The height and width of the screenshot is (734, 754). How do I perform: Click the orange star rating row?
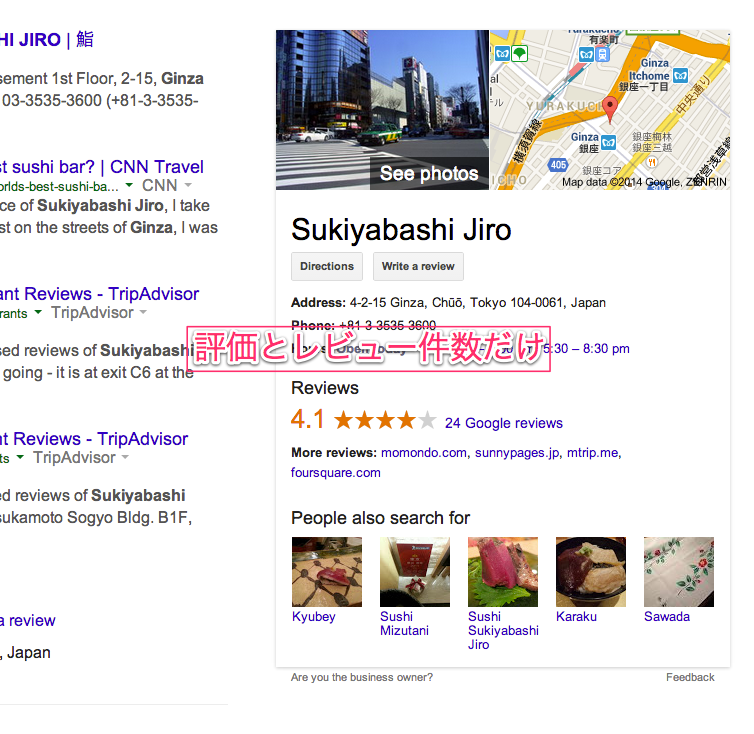[x=385, y=420]
